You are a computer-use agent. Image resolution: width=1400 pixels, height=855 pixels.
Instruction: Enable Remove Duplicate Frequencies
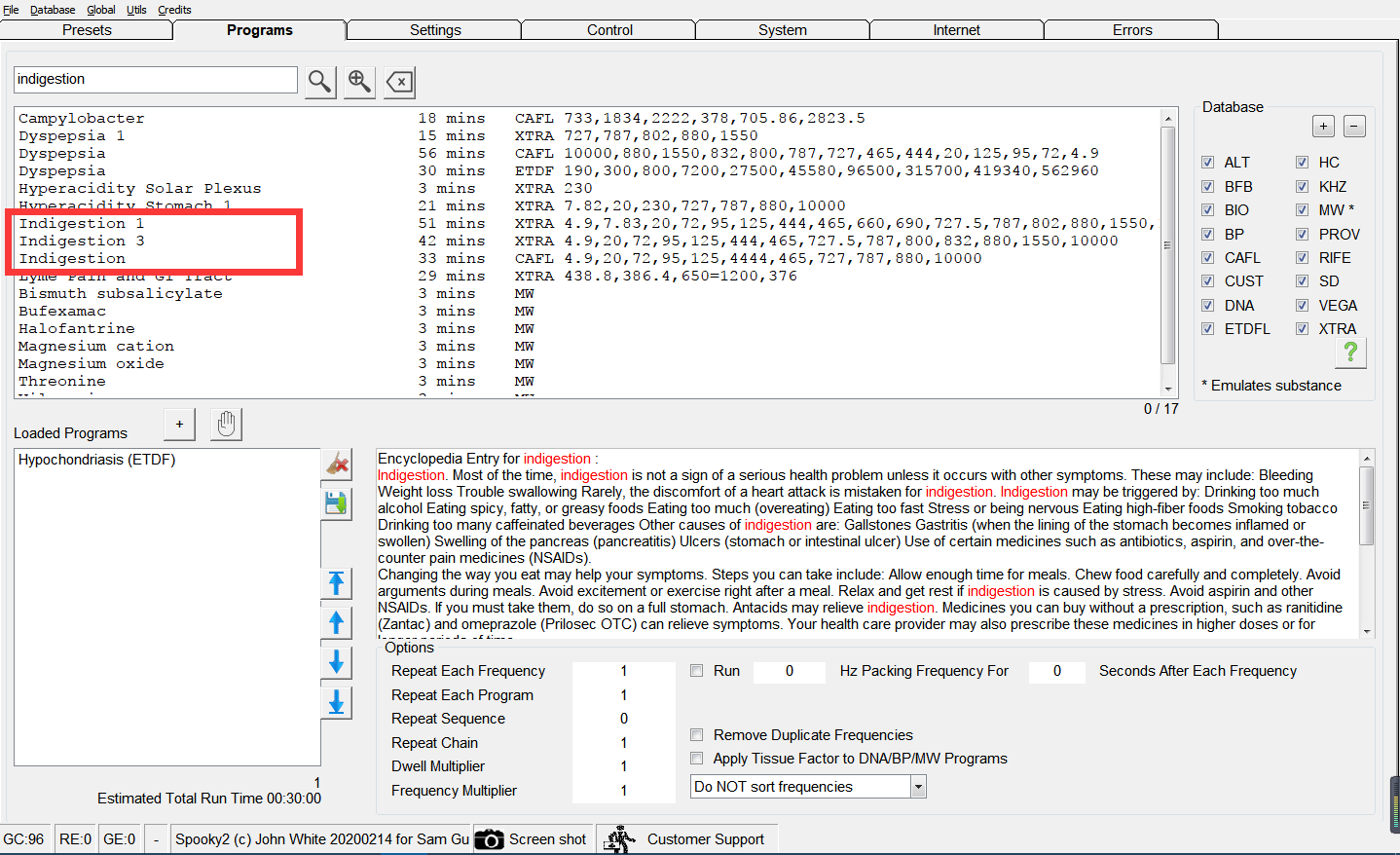697,735
